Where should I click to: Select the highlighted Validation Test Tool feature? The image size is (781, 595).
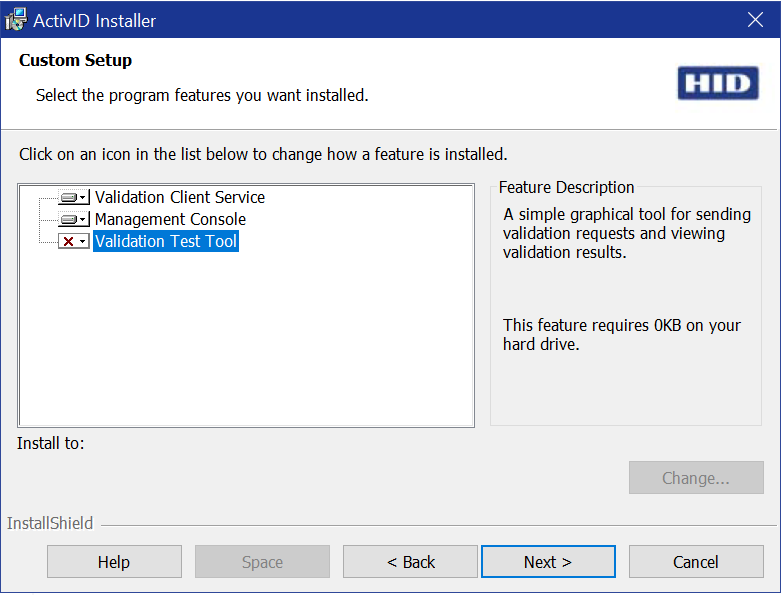(166, 241)
